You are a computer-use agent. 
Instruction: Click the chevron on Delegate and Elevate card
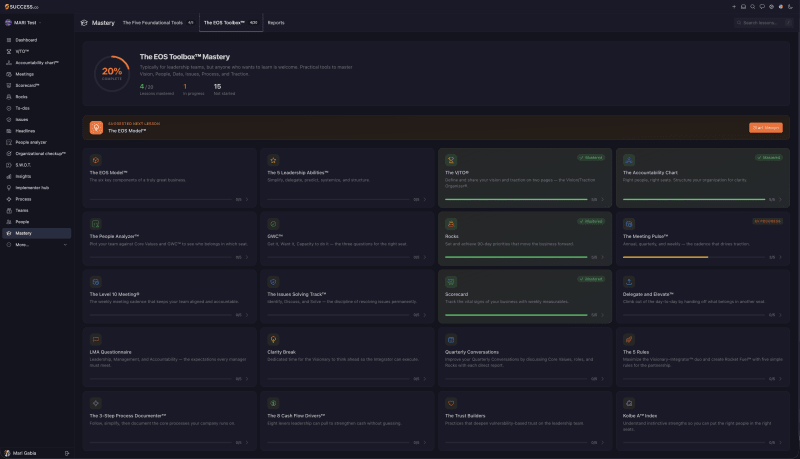(780, 315)
